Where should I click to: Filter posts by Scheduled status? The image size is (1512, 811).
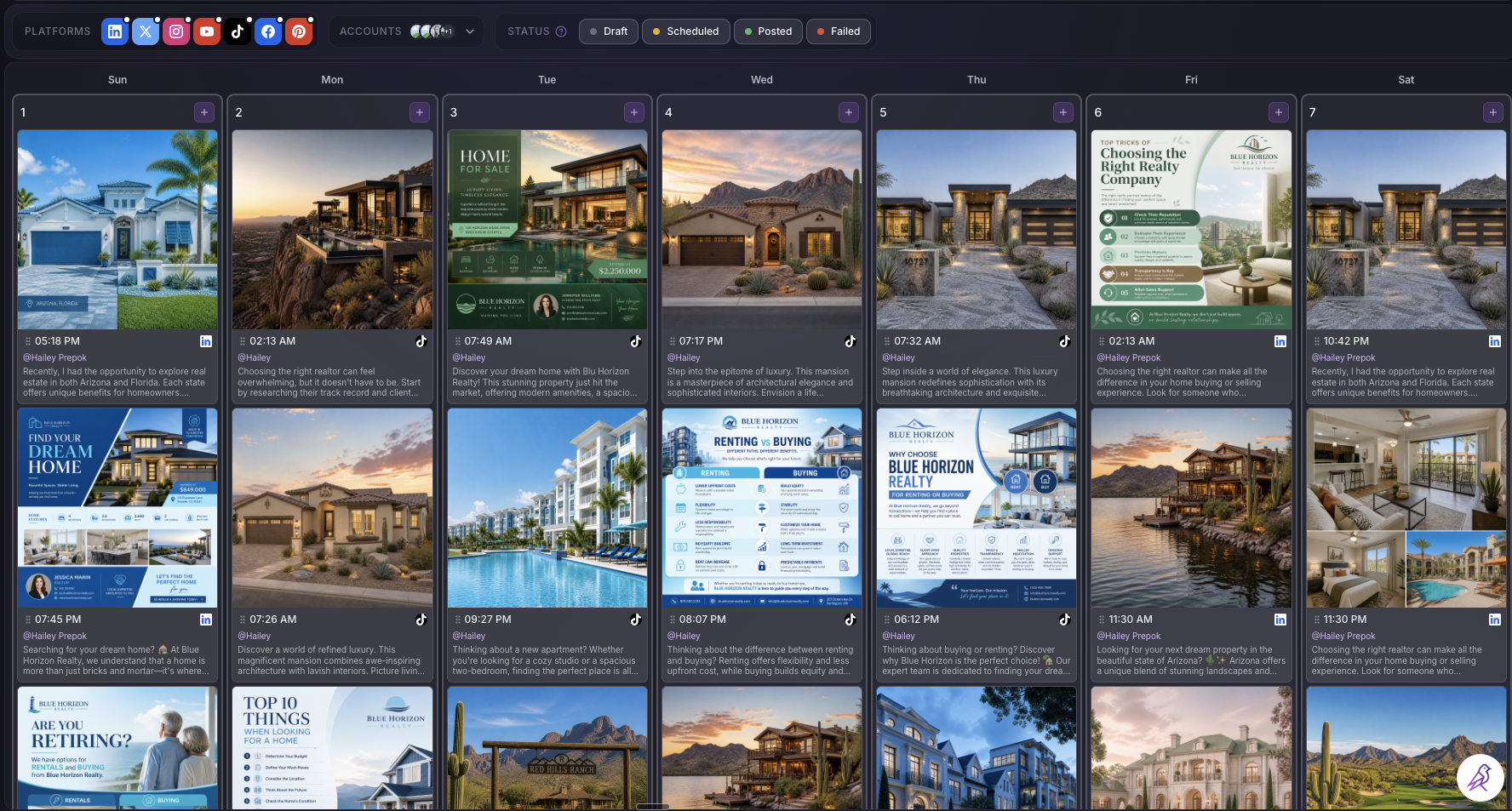[685, 31]
